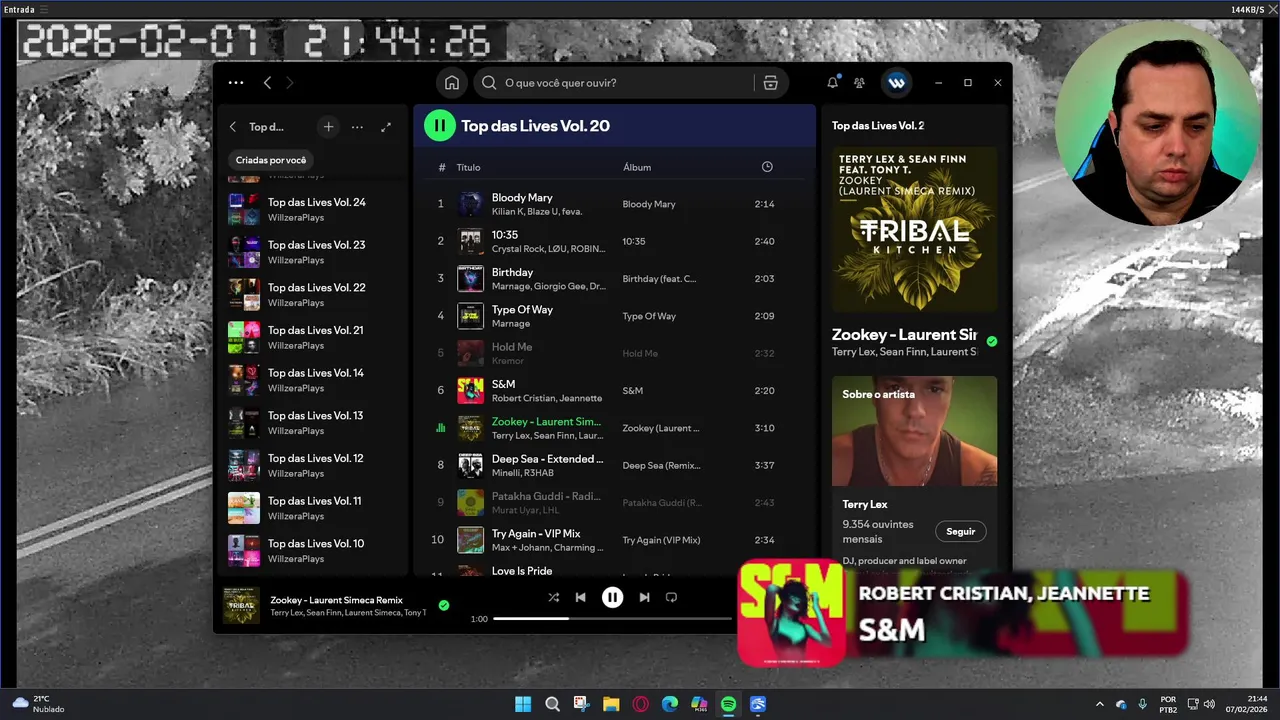
Task: Follow Terry Lex with Seguir button
Action: pyautogui.click(x=960, y=532)
